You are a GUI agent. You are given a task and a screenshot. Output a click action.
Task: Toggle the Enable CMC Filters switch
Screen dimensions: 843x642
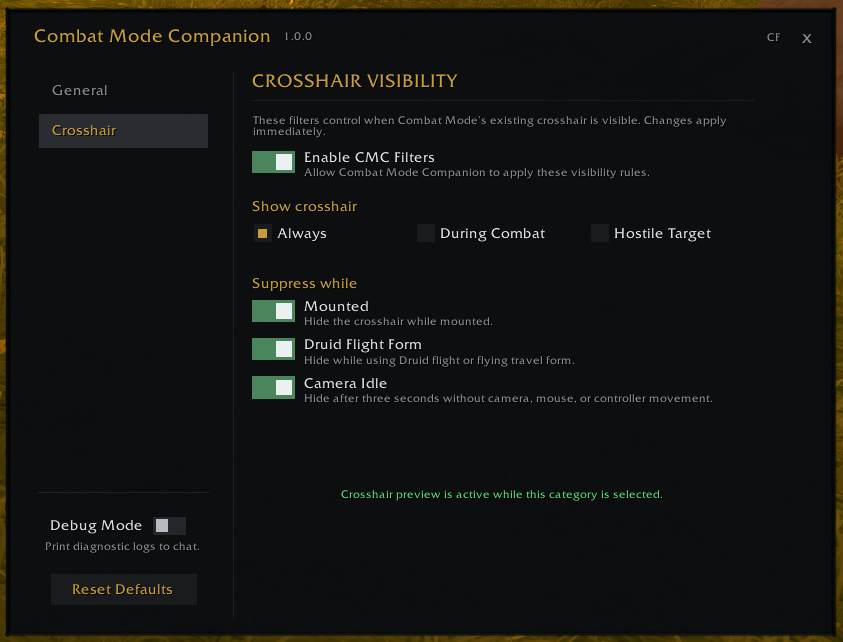tap(273, 162)
